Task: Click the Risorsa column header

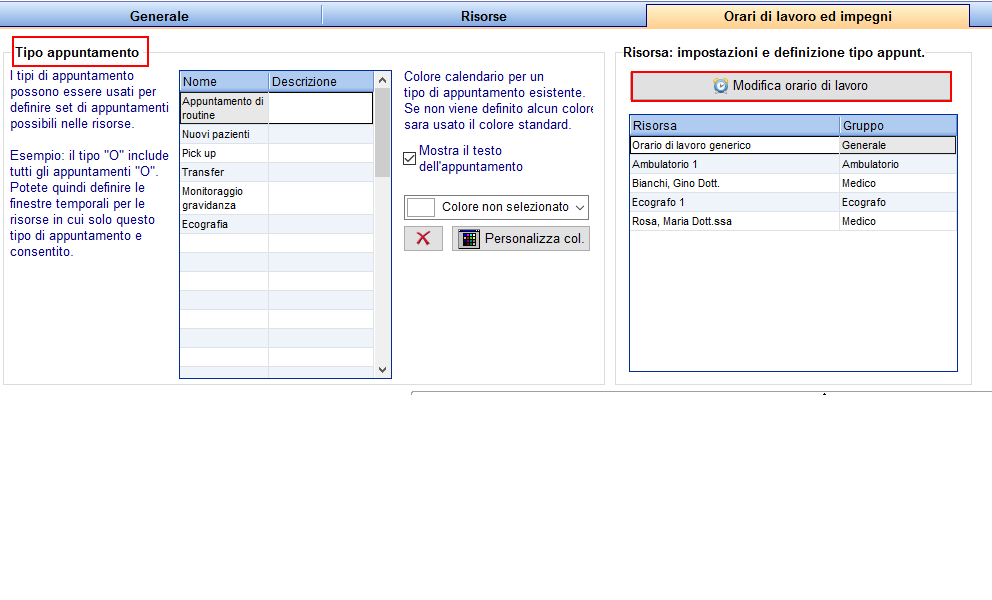Action: [x=735, y=125]
